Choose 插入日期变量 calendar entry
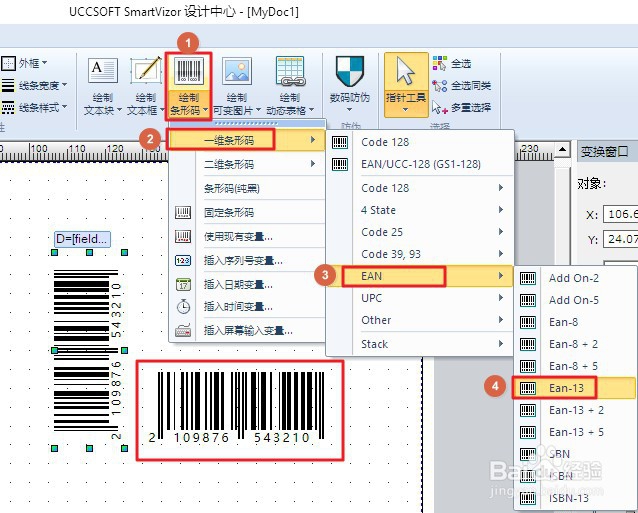Image resolution: width=638 pixels, height=513 pixels. tap(247, 284)
